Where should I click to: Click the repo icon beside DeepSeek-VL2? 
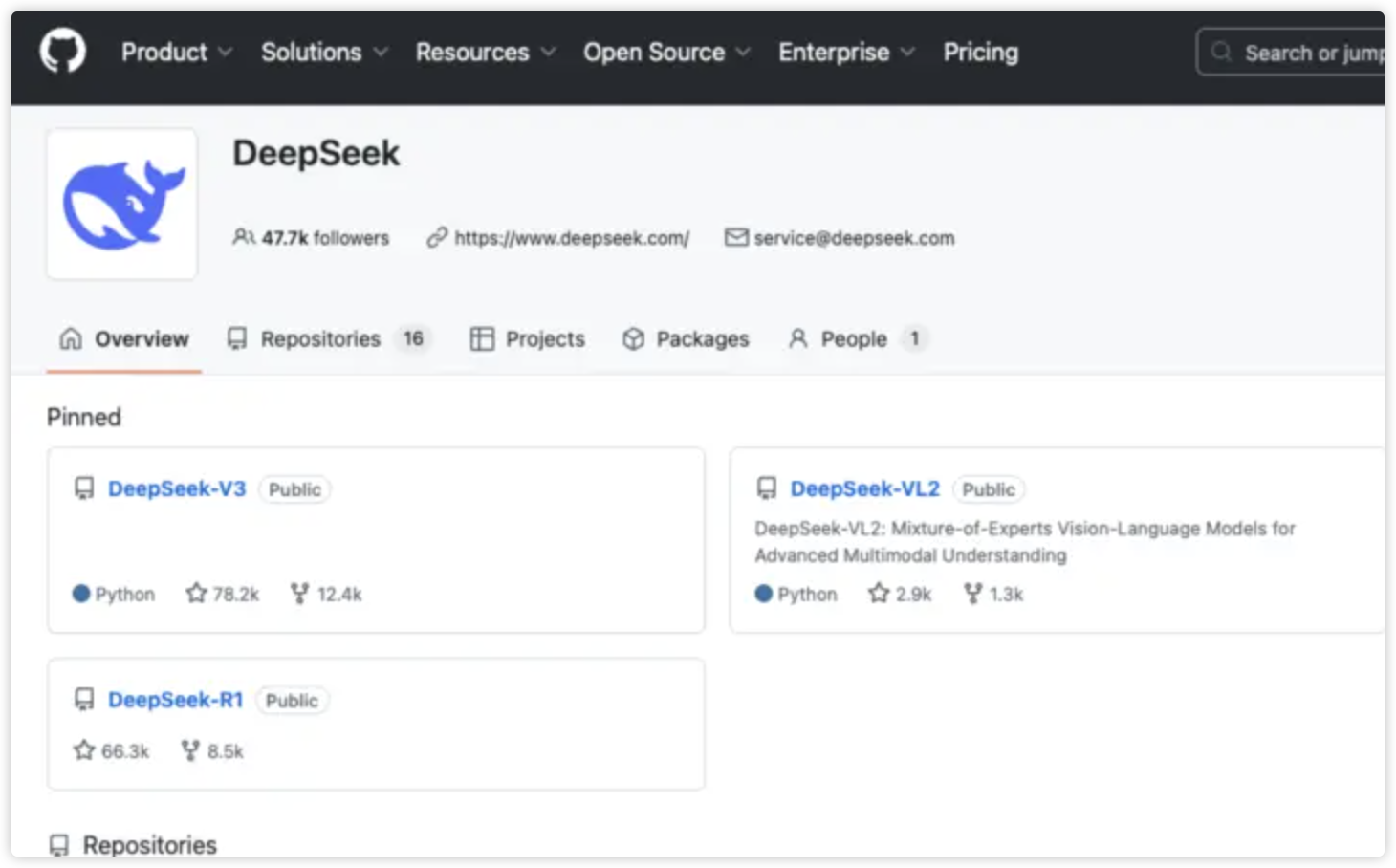[x=767, y=489]
